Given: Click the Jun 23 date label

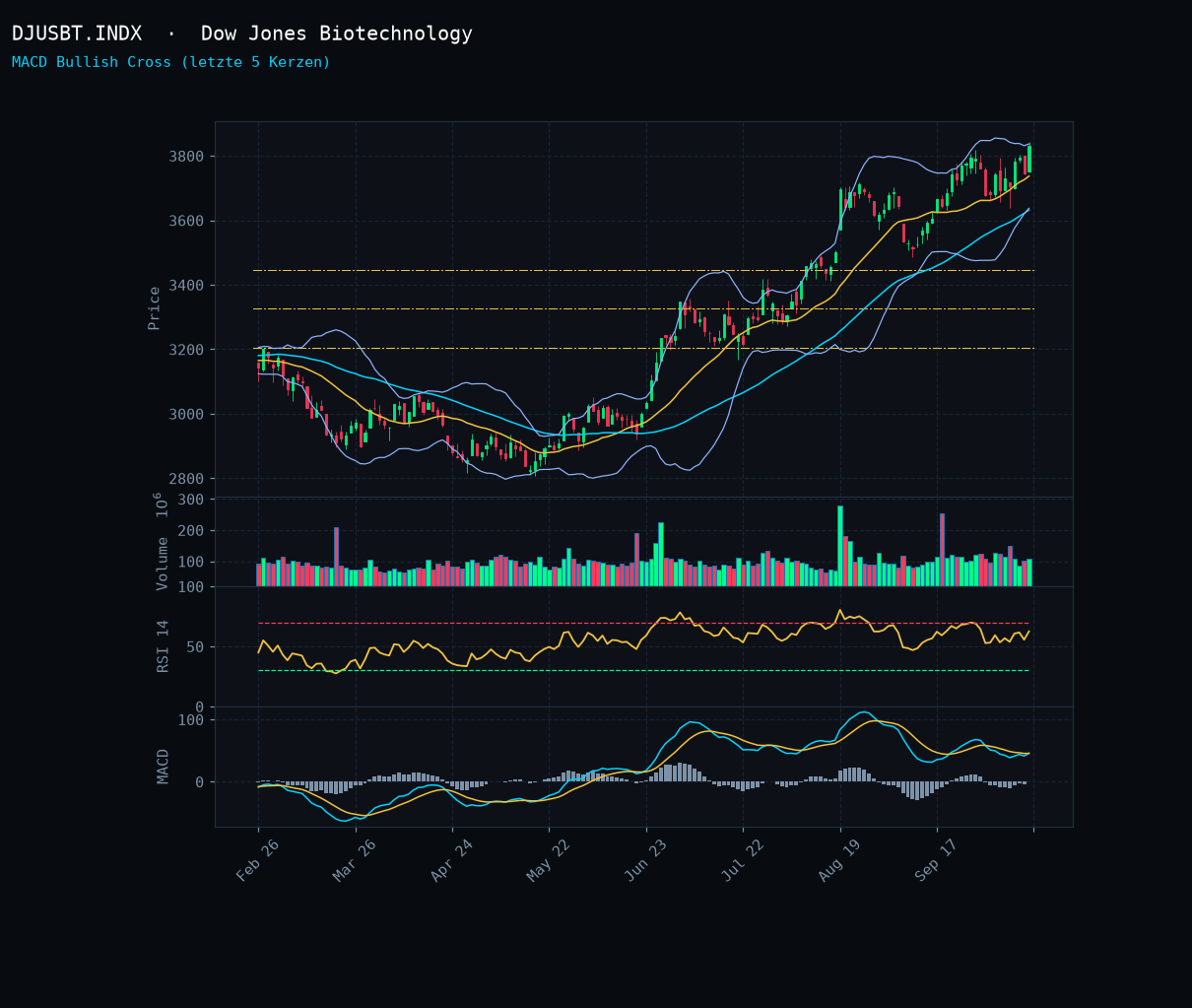Looking at the screenshot, I should click(646, 860).
